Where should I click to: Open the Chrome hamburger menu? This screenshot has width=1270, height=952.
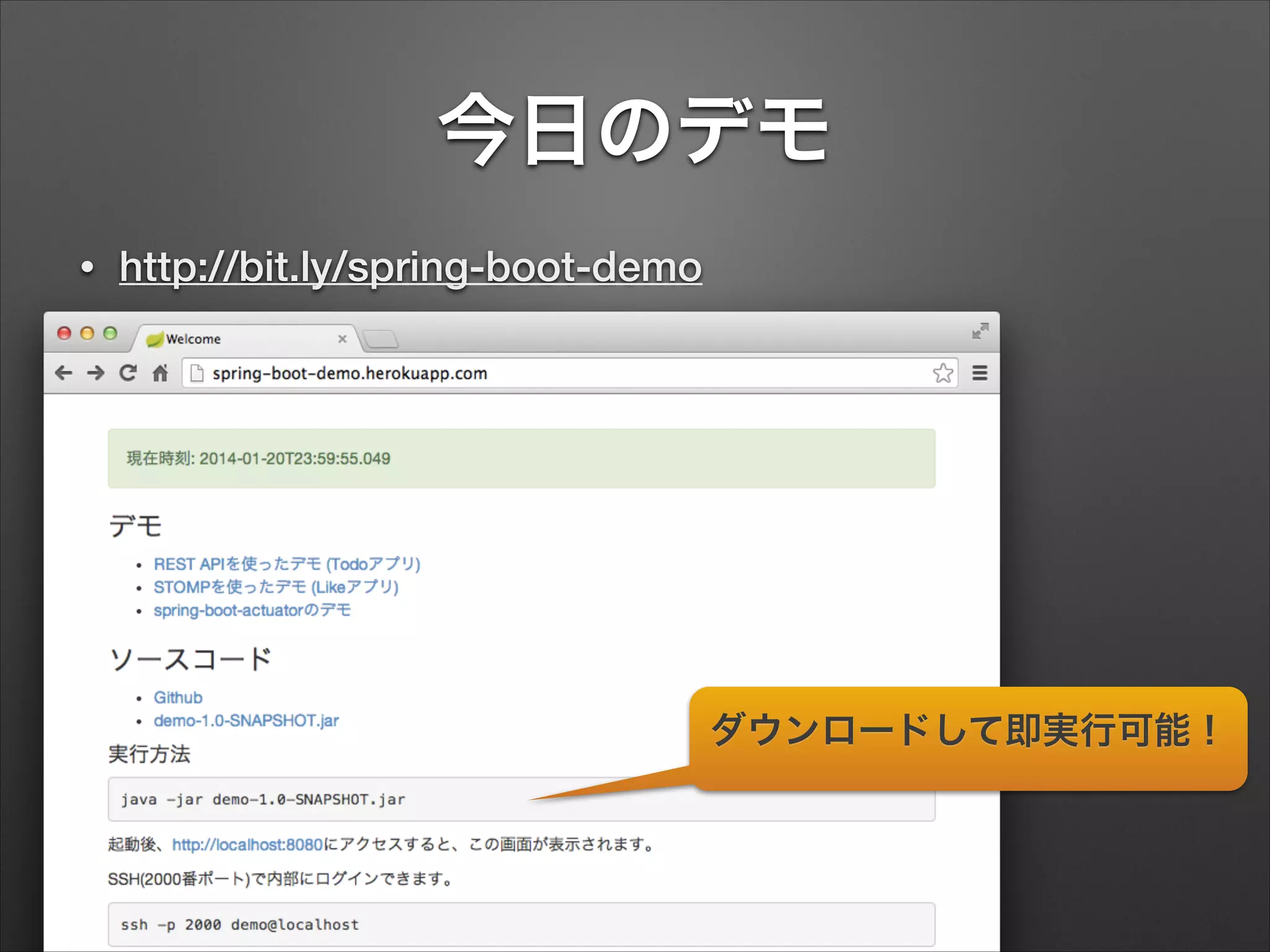tap(980, 373)
